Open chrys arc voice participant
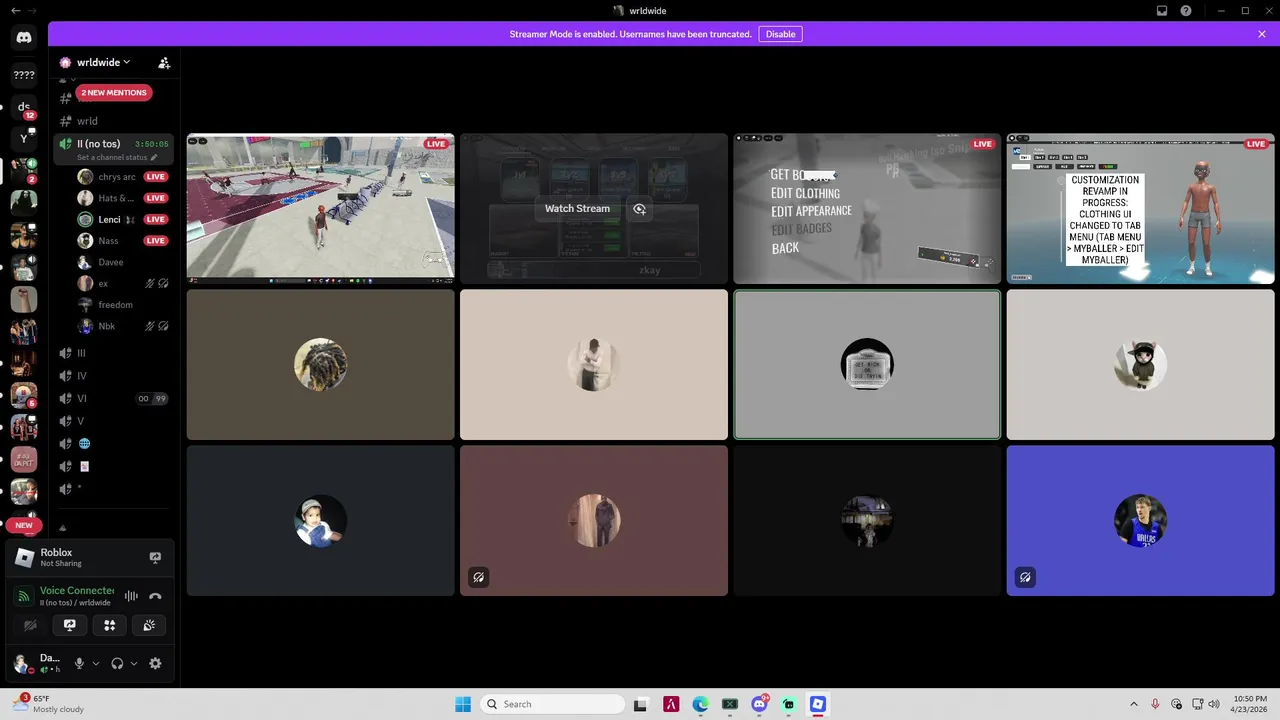1280x720 pixels. click(x=122, y=177)
